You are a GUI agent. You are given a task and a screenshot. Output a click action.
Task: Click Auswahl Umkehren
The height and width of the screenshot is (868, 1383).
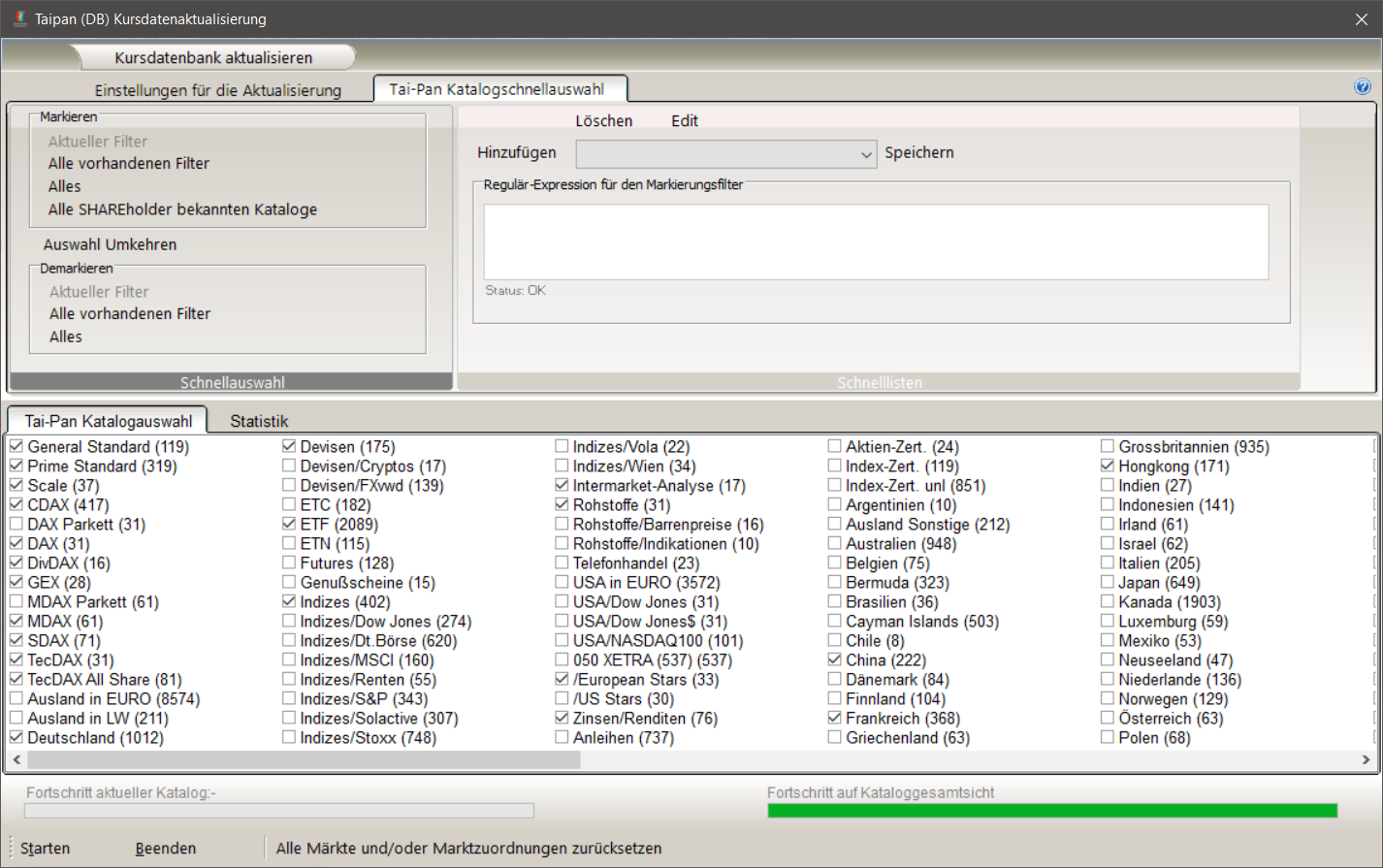(x=110, y=244)
